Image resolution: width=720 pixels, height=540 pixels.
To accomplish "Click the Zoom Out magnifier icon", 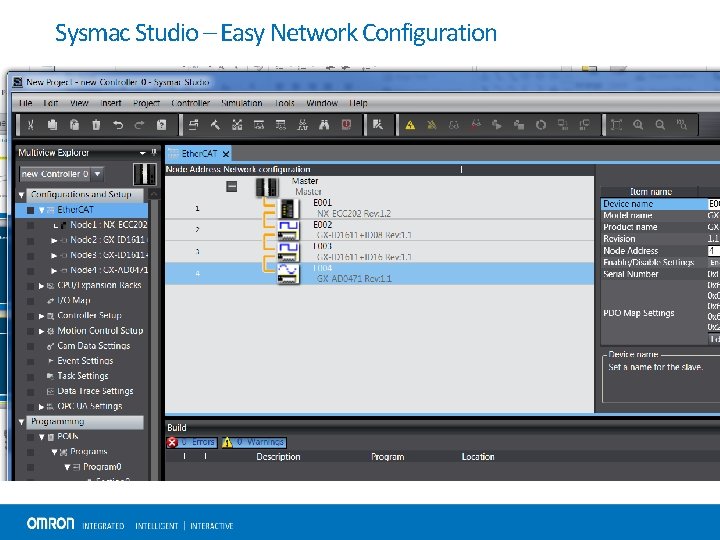I will coord(660,125).
